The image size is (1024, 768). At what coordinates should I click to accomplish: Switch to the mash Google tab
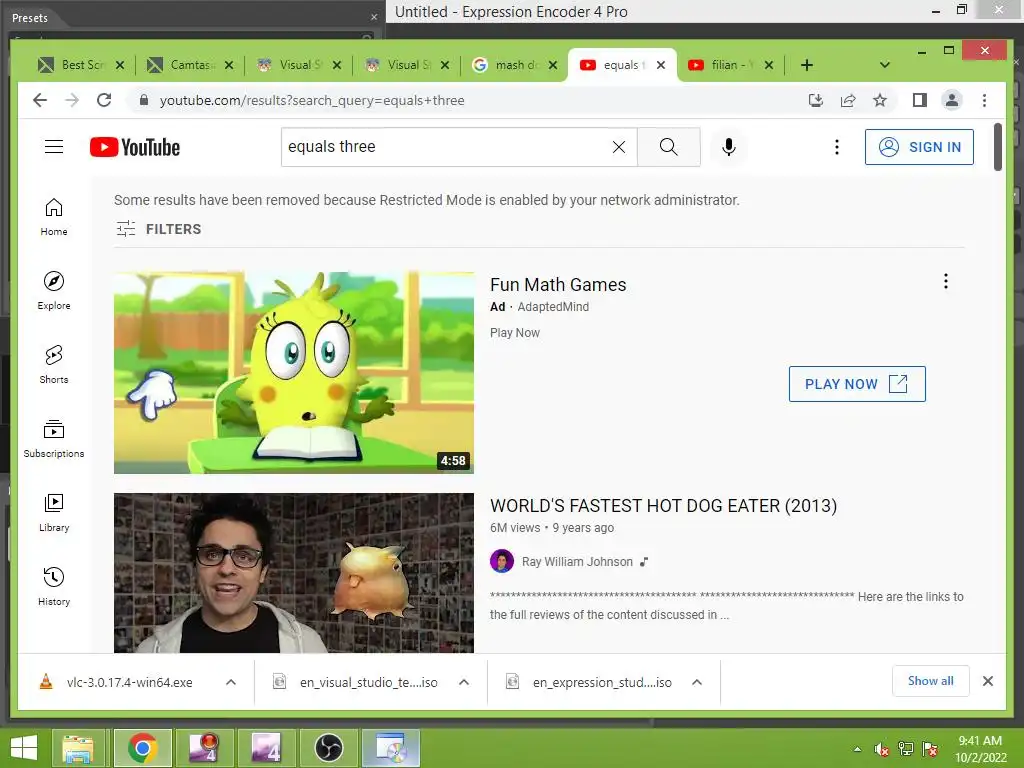coord(515,65)
